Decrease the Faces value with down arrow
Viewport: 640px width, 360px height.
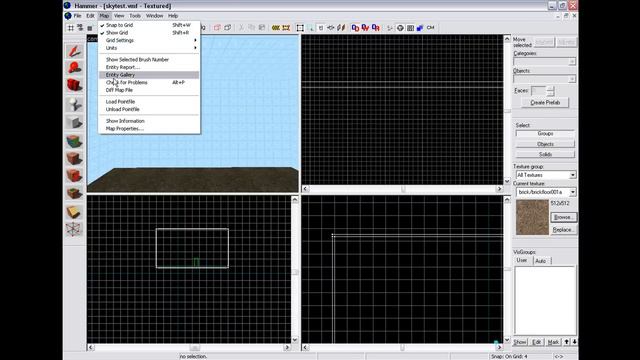coord(551,93)
